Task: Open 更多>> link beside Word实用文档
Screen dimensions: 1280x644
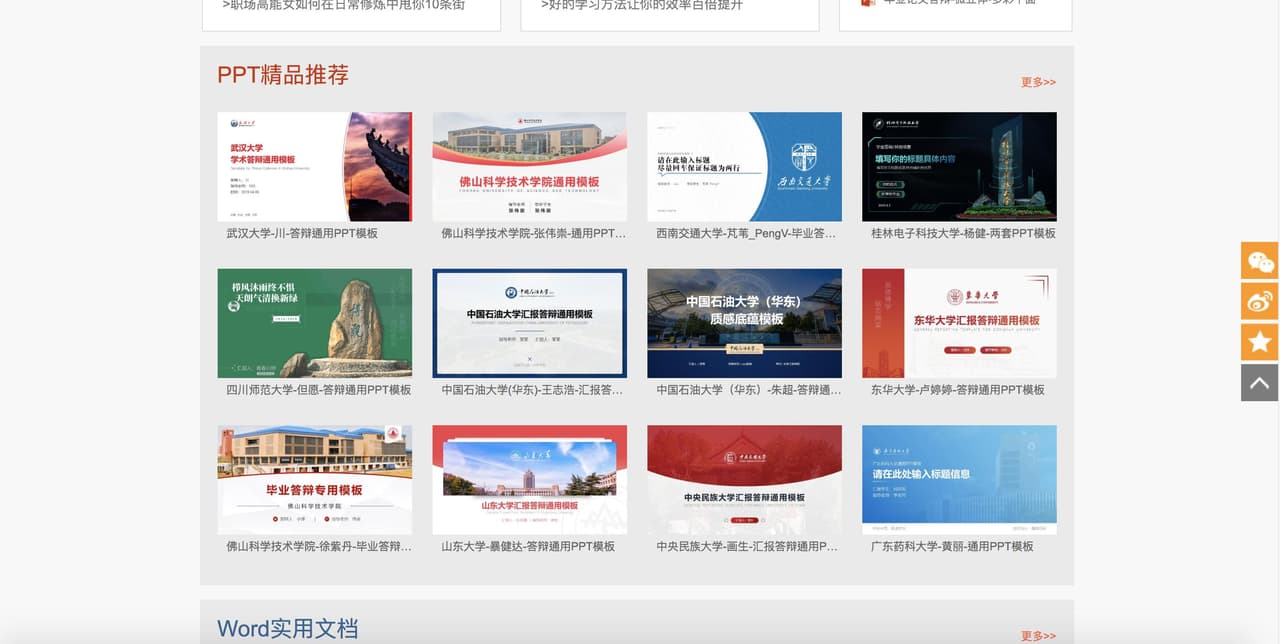Action: 1038,636
